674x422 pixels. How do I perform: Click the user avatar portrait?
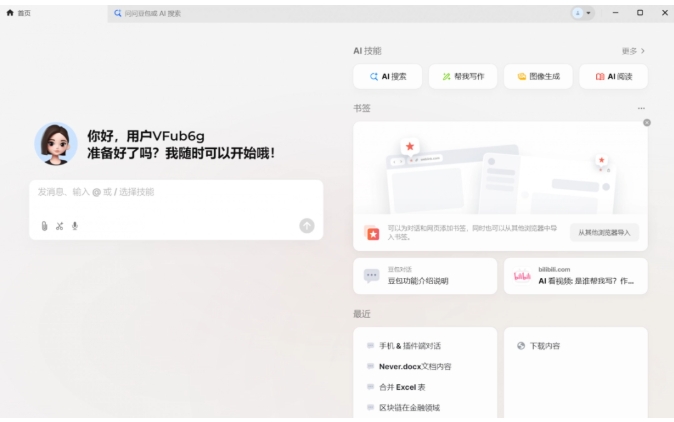pyautogui.click(x=56, y=144)
